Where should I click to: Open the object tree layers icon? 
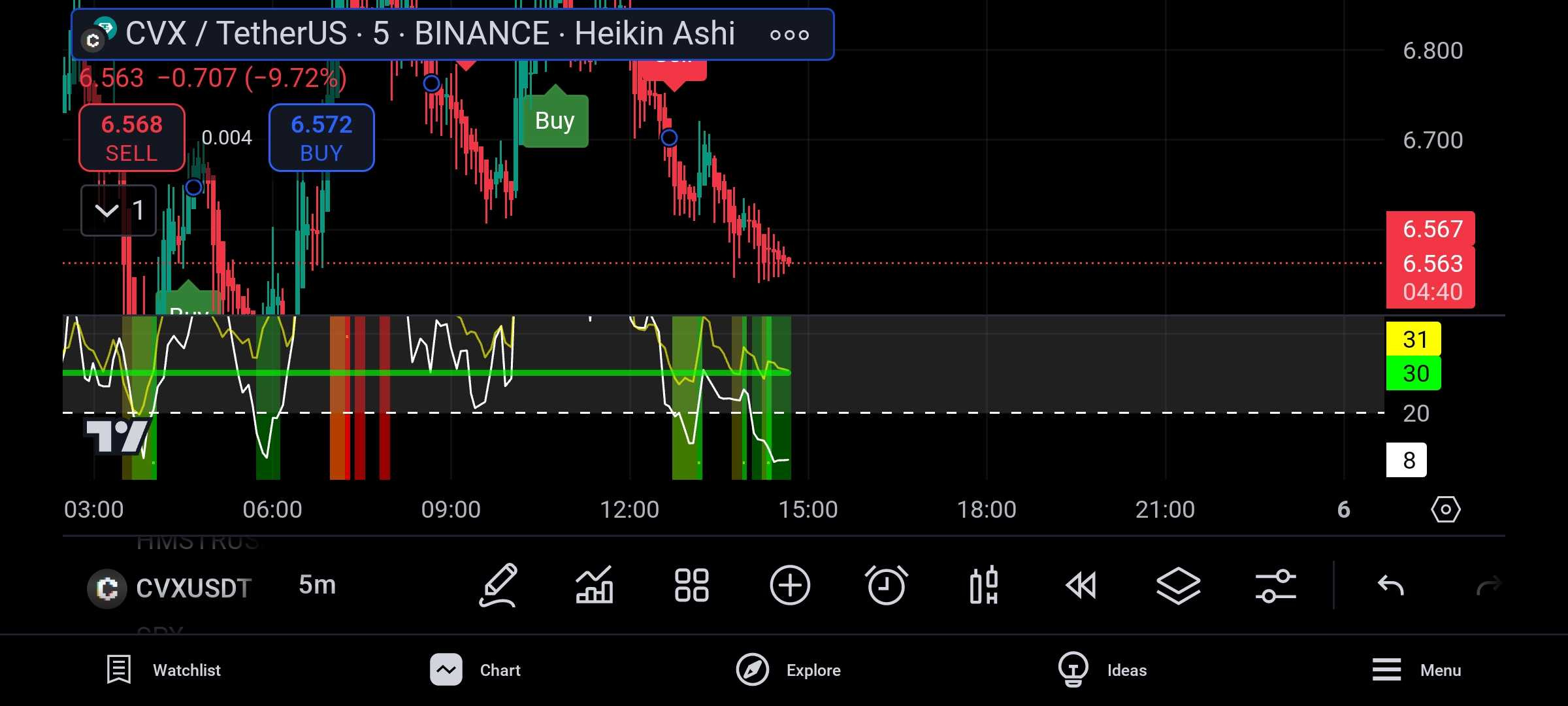pyautogui.click(x=1179, y=585)
